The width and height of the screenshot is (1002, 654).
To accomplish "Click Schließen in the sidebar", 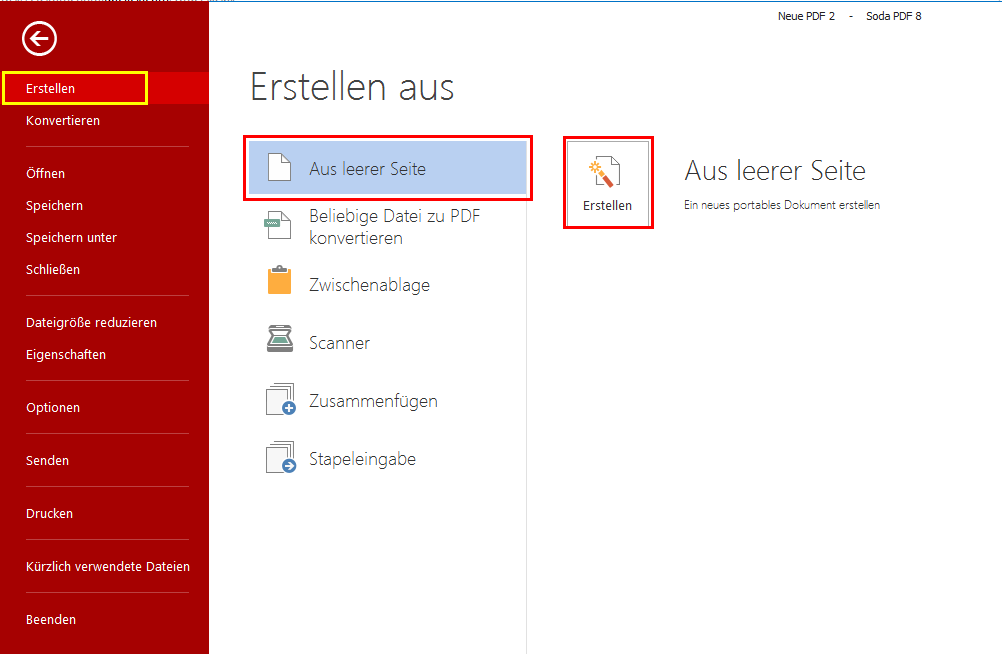I will 53,269.
